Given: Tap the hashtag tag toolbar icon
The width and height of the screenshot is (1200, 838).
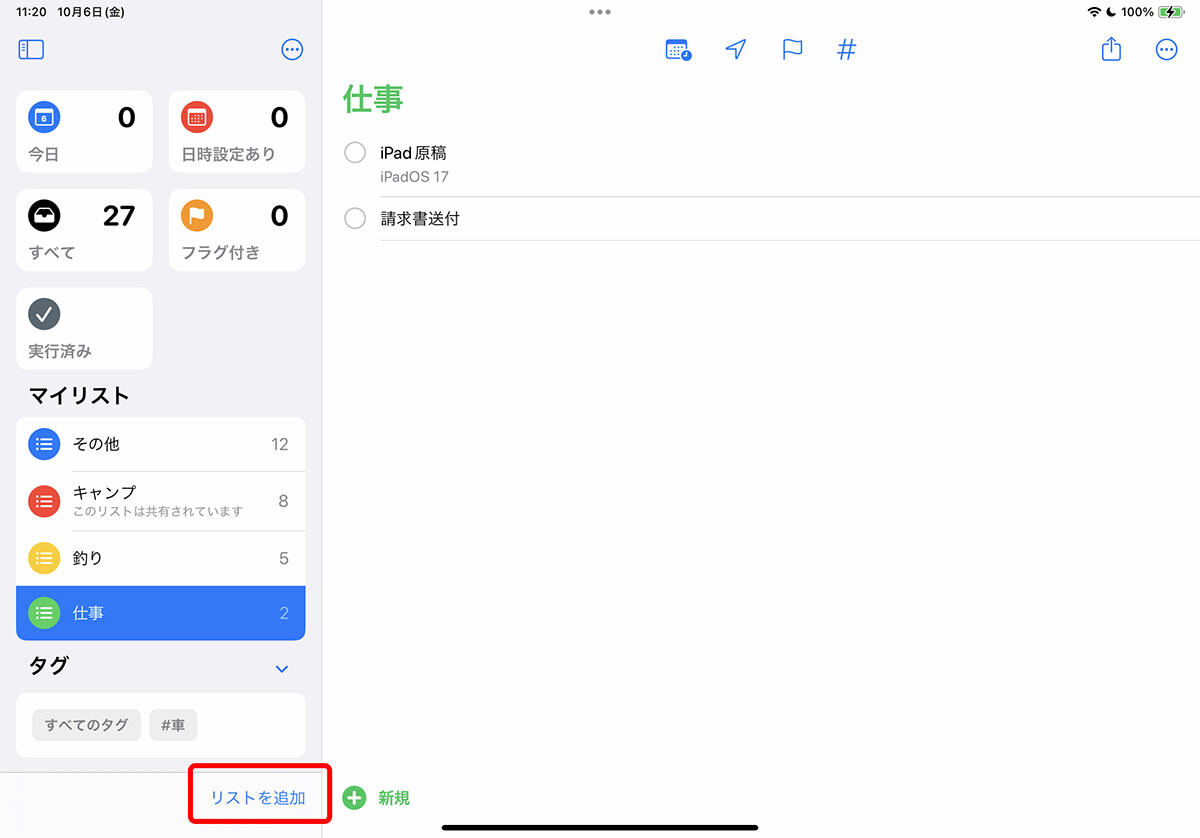Looking at the screenshot, I should (x=847, y=49).
